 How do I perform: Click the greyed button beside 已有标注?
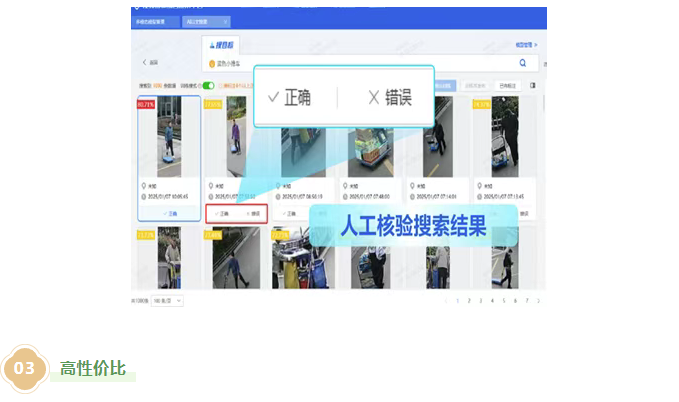(475, 85)
